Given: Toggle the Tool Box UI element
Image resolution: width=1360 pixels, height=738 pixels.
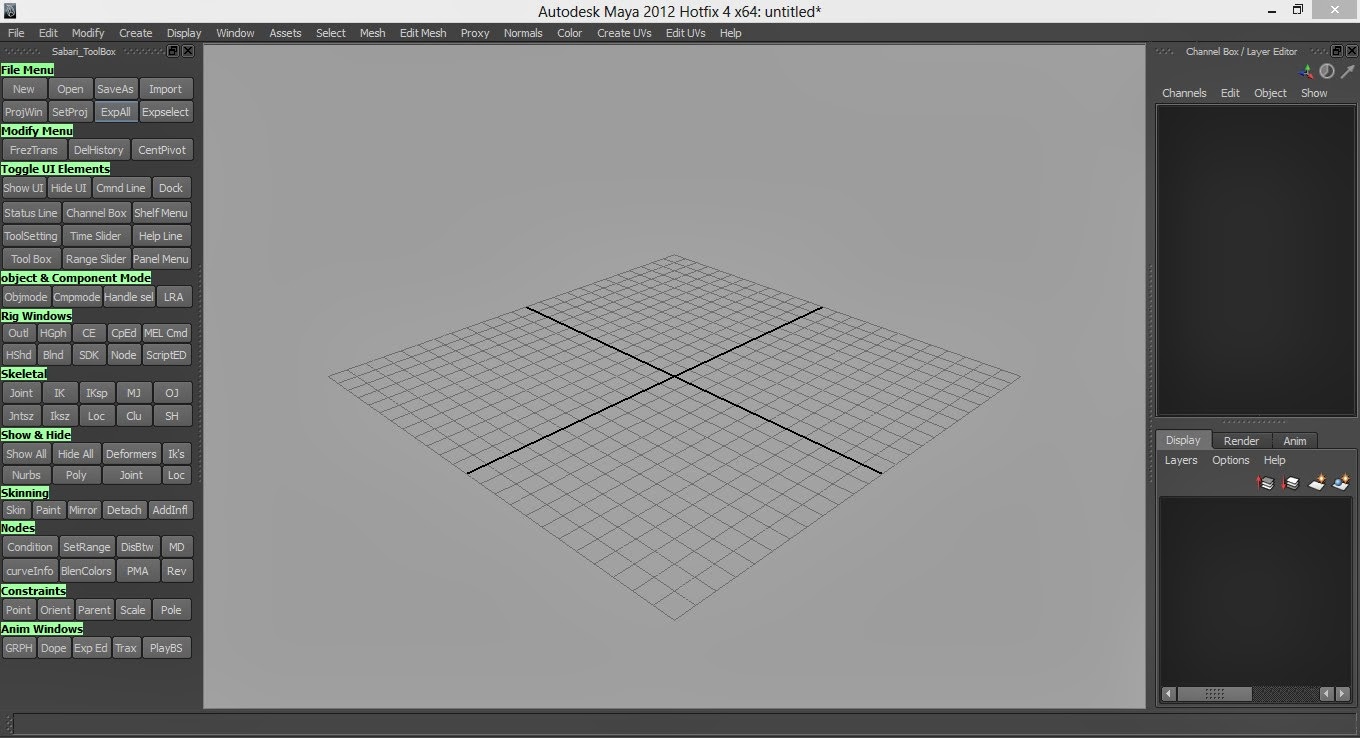Looking at the screenshot, I should coord(31,259).
